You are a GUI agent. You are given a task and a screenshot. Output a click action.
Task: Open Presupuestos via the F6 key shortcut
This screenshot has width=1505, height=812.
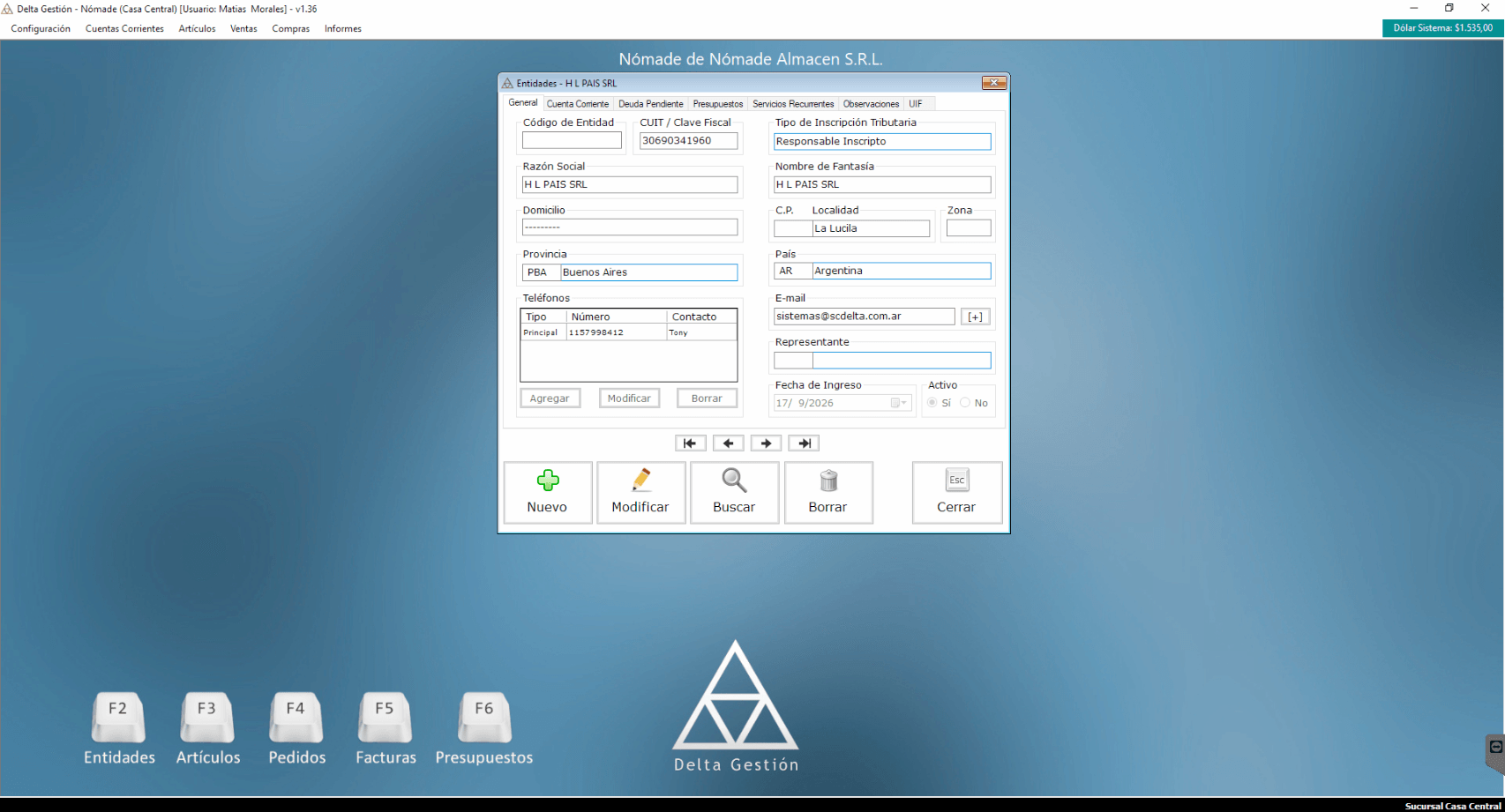pyautogui.click(x=484, y=728)
